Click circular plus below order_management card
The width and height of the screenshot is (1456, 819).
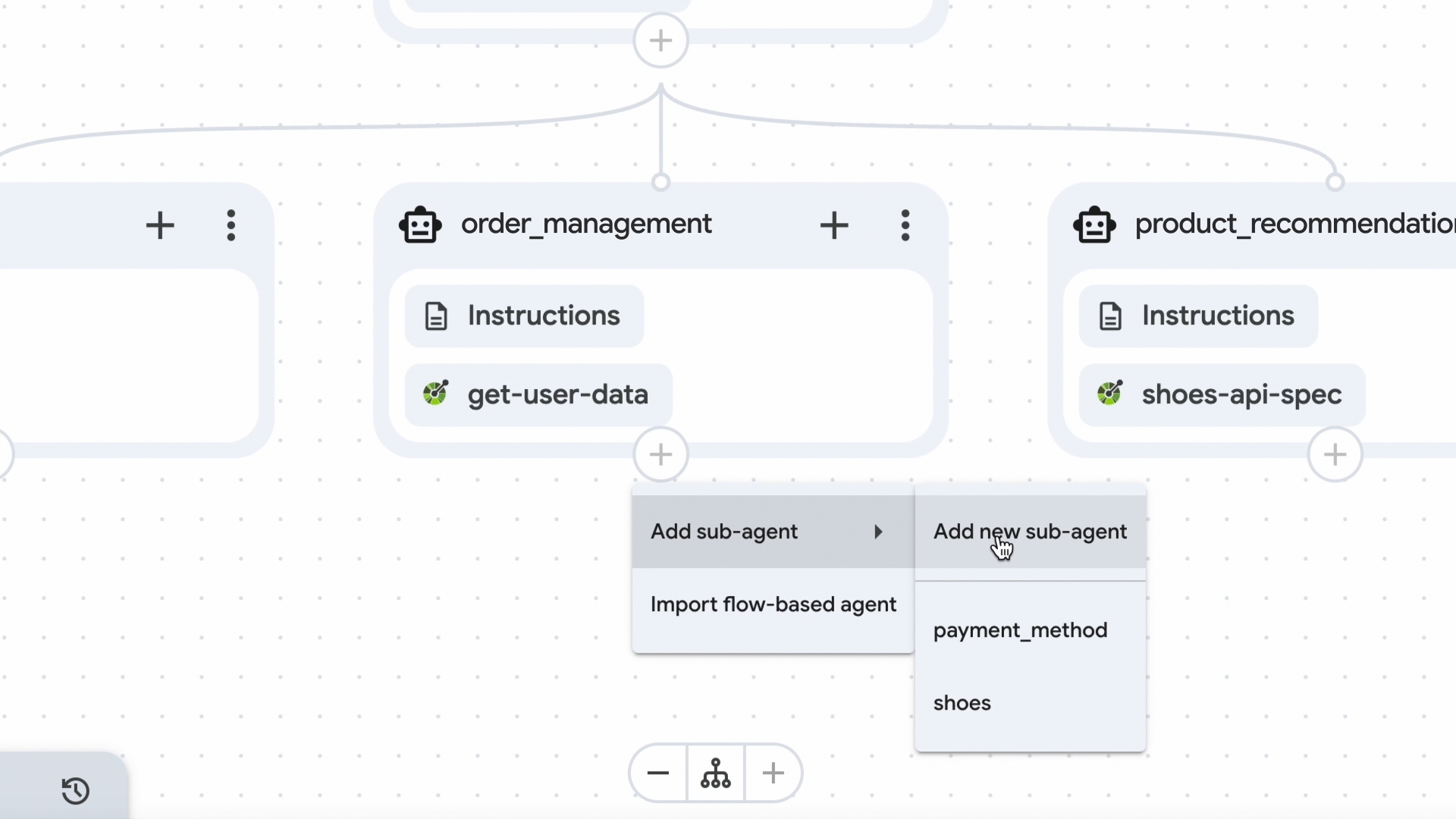(661, 455)
